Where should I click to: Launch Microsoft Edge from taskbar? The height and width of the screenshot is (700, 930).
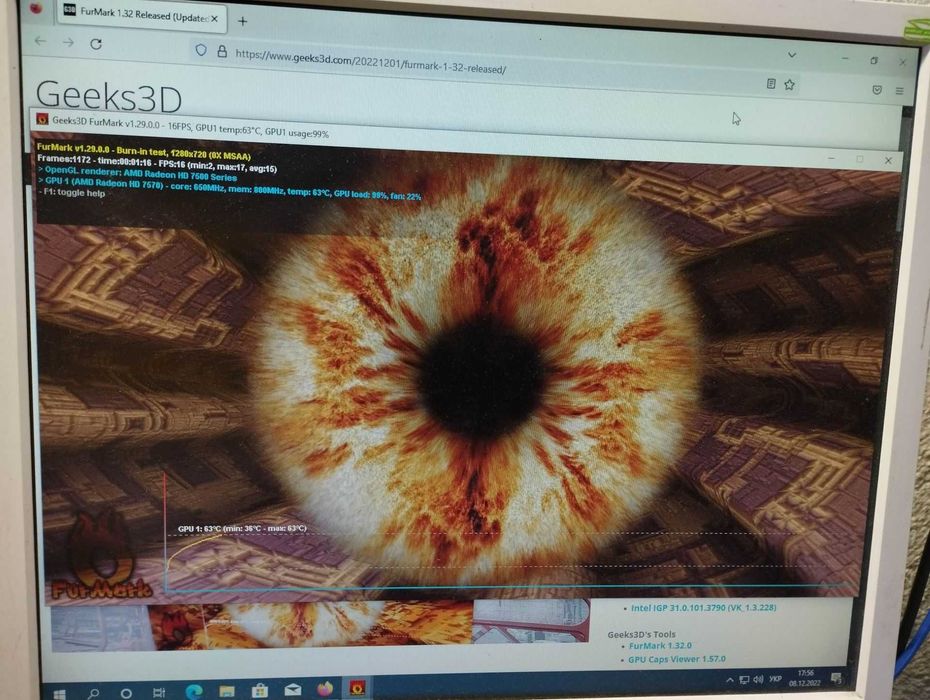tap(194, 691)
